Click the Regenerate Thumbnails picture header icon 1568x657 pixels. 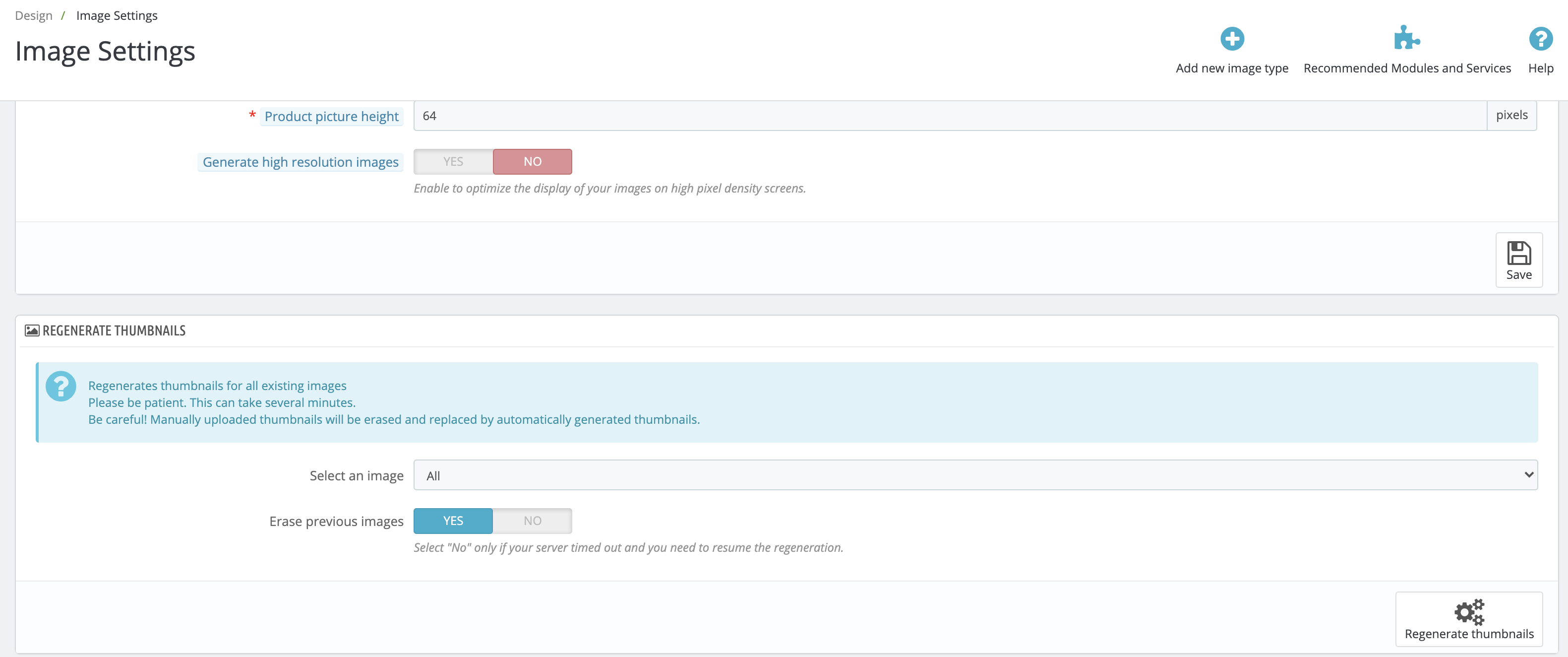pyautogui.click(x=32, y=330)
